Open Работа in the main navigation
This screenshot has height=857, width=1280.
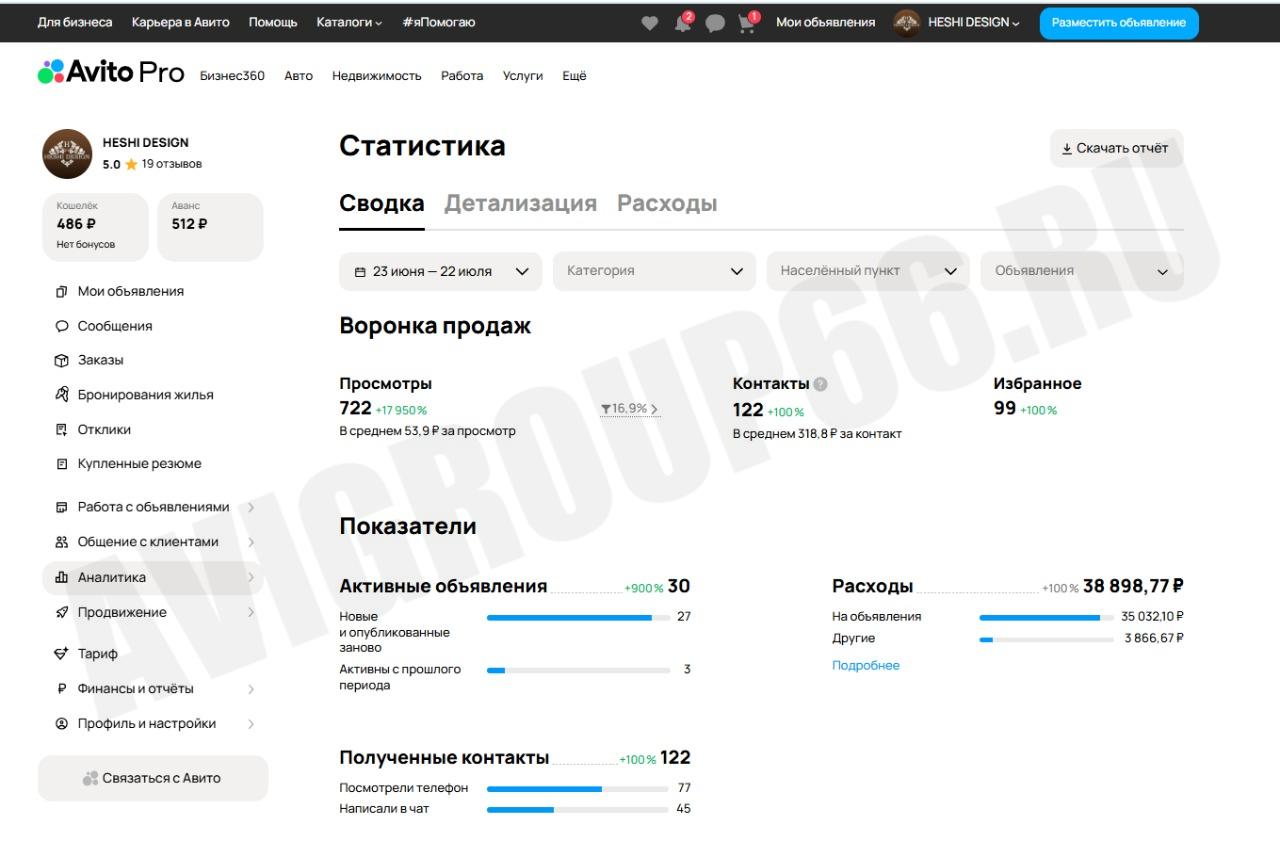point(462,76)
